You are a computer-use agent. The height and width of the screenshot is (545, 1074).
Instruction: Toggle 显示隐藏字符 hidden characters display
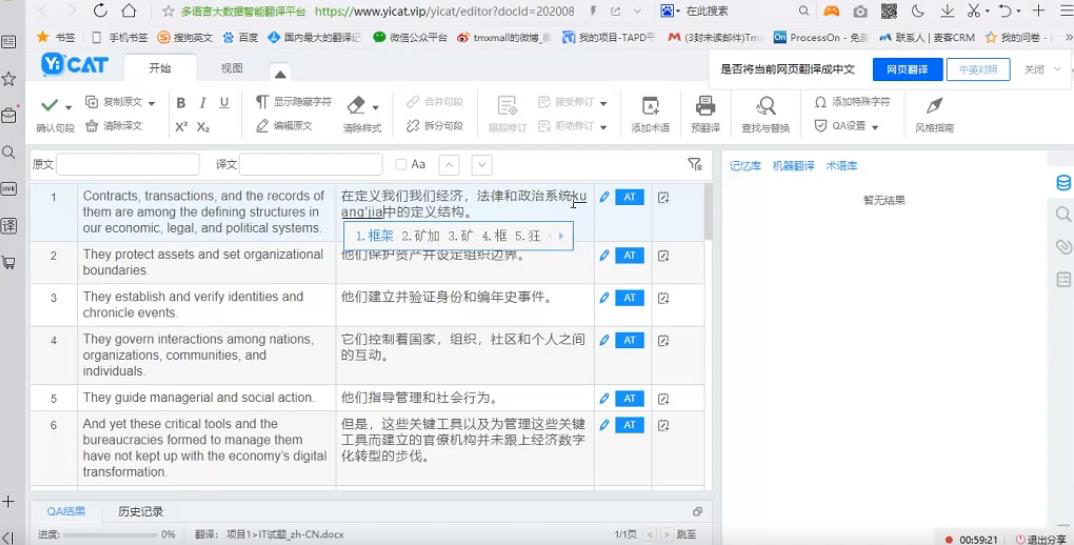click(293, 102)
